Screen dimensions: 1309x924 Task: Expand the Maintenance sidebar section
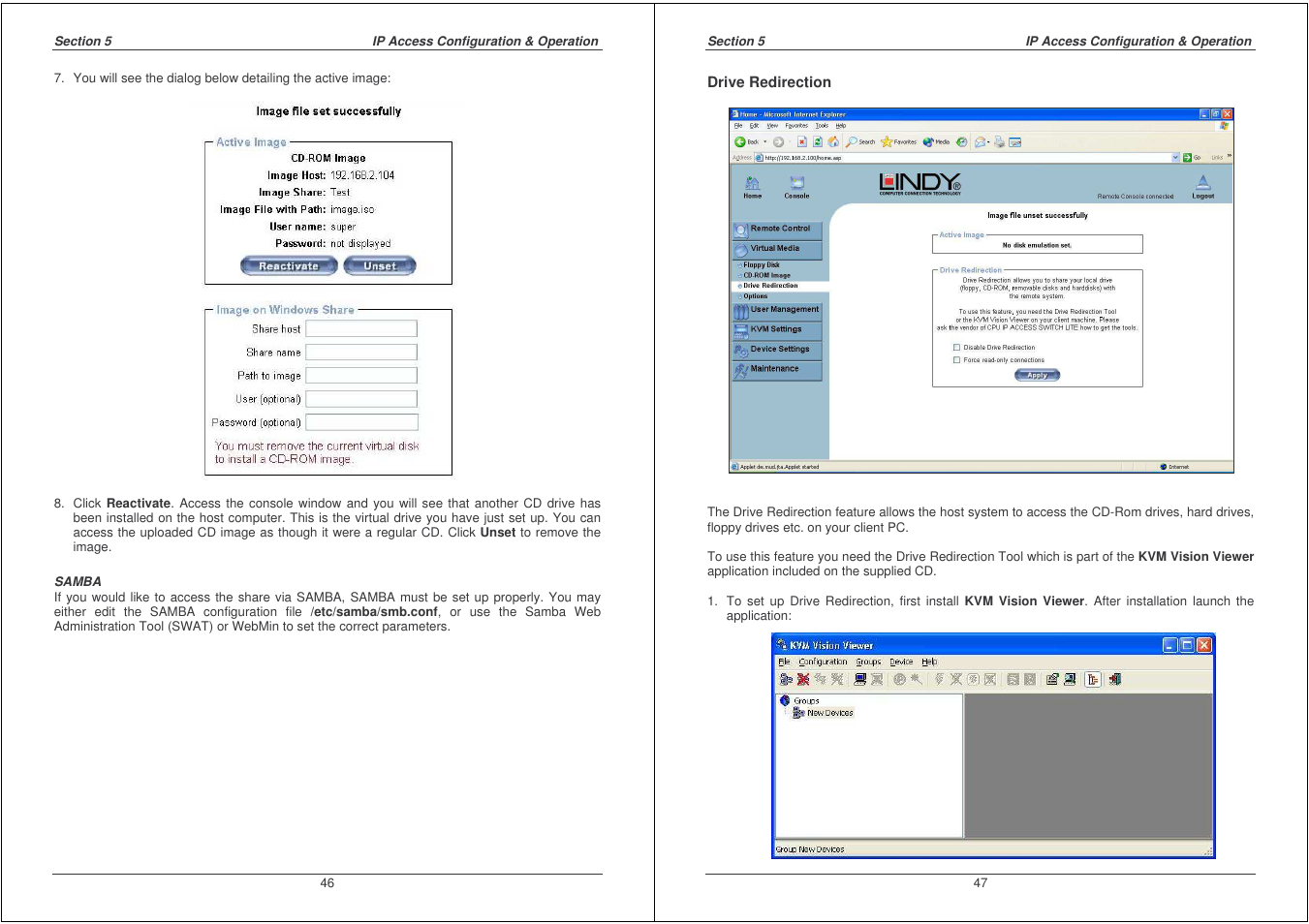click(777, 369)
